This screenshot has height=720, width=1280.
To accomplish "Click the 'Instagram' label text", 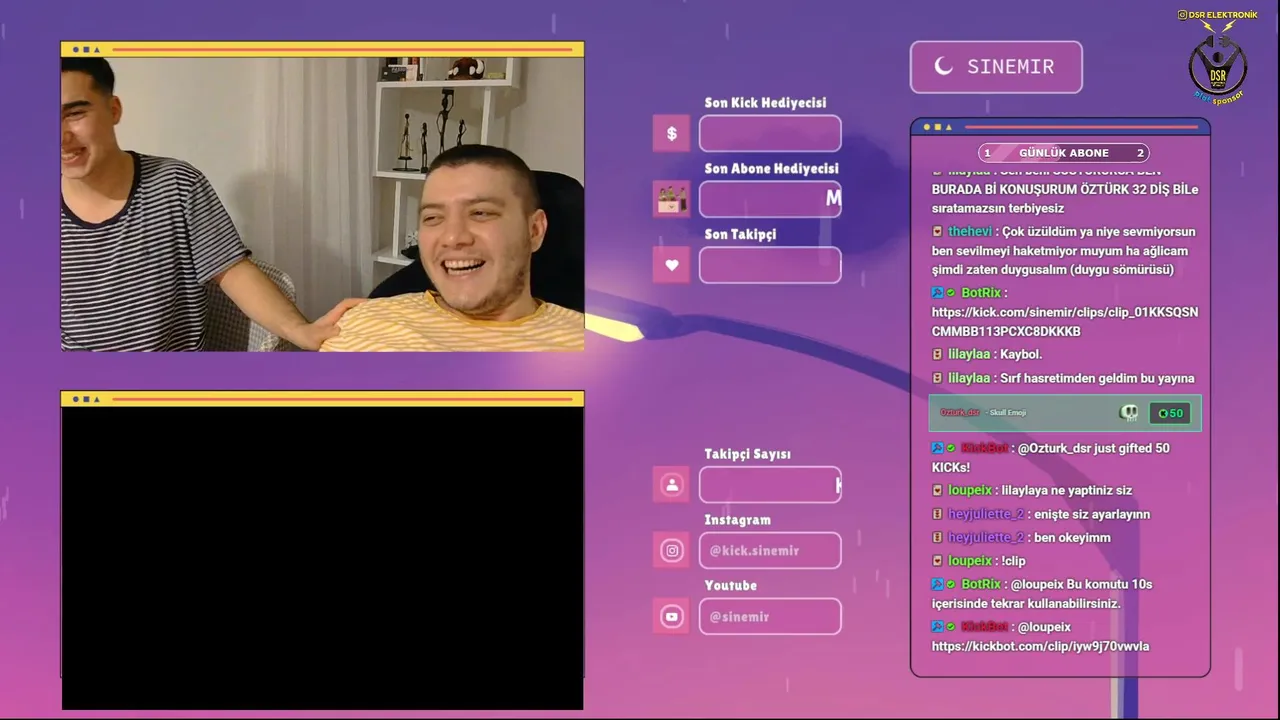I will click(737, 520).
